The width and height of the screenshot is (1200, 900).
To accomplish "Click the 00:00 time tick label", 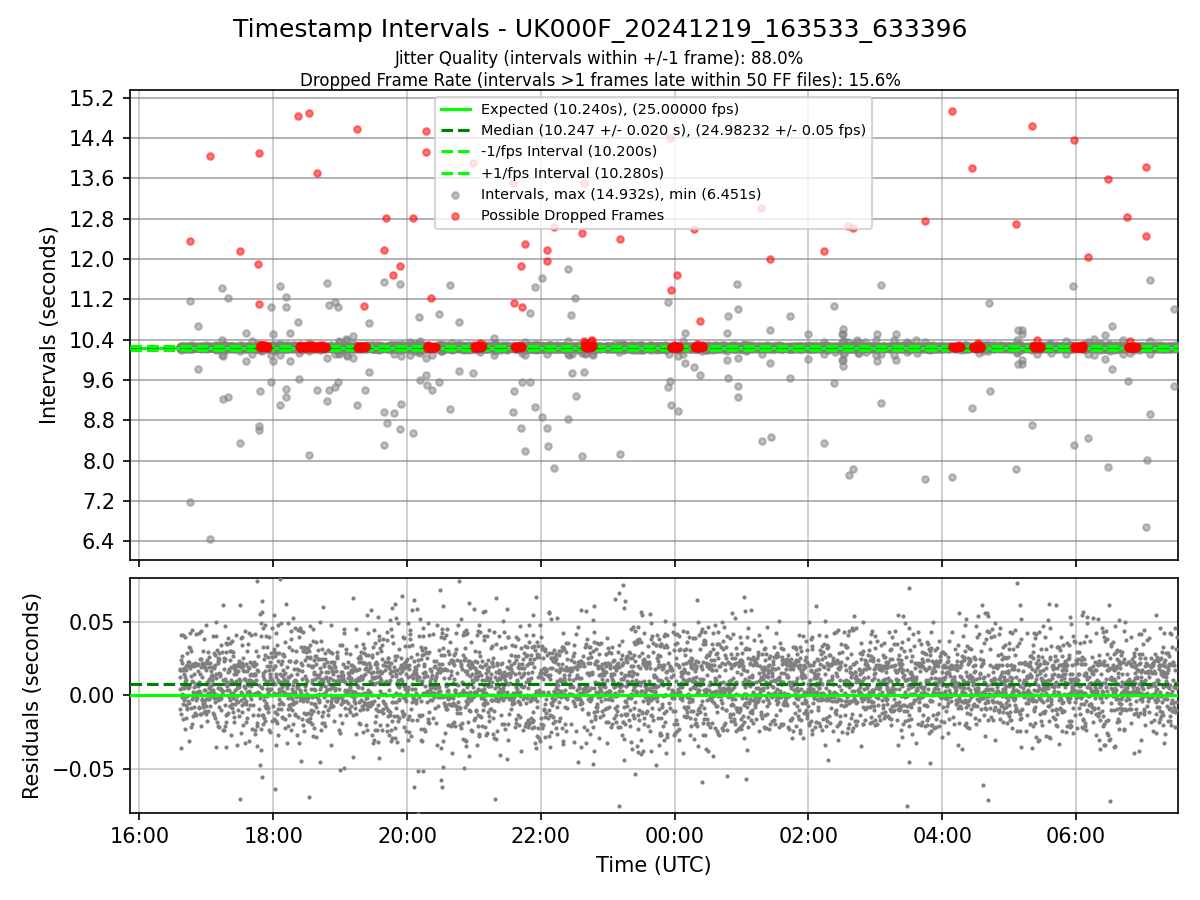I will pyautogui.click(x=675, y=835).
